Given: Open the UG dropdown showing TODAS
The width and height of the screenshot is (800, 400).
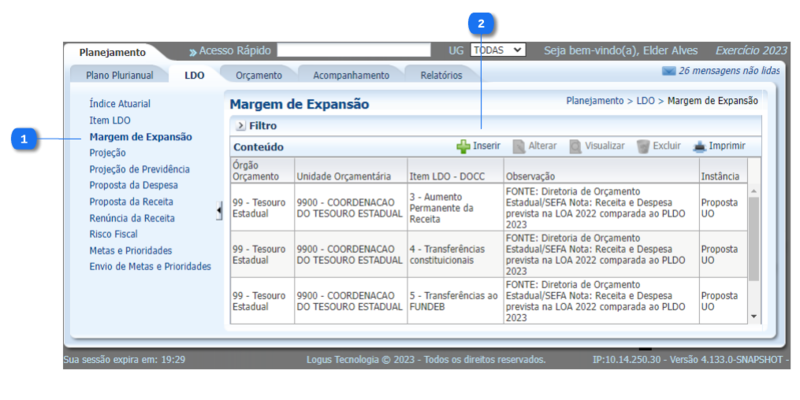Looking at the screenshot, I should 498,50.
